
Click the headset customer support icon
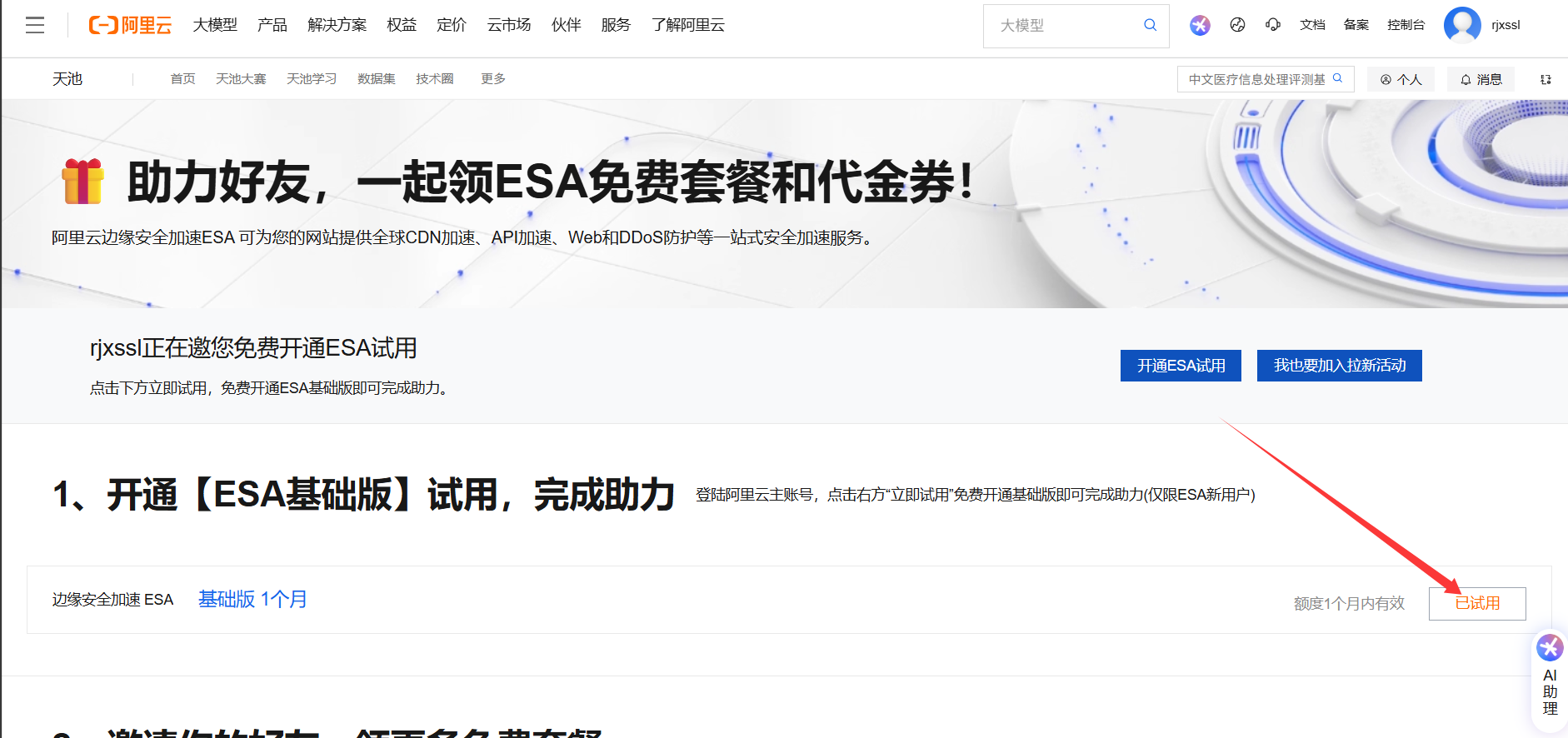coord(1272,25)
